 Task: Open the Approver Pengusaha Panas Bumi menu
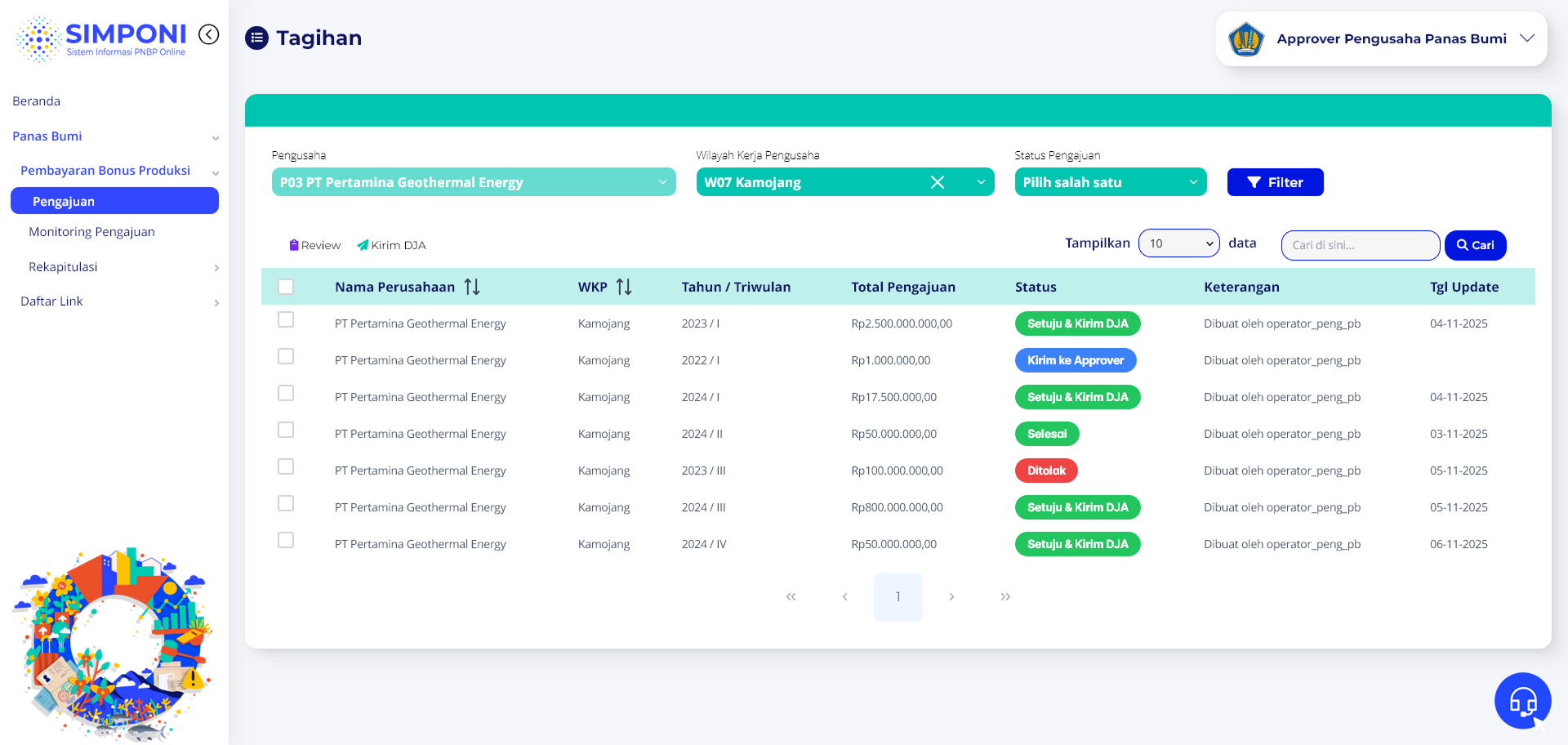tap(1382, 38)
